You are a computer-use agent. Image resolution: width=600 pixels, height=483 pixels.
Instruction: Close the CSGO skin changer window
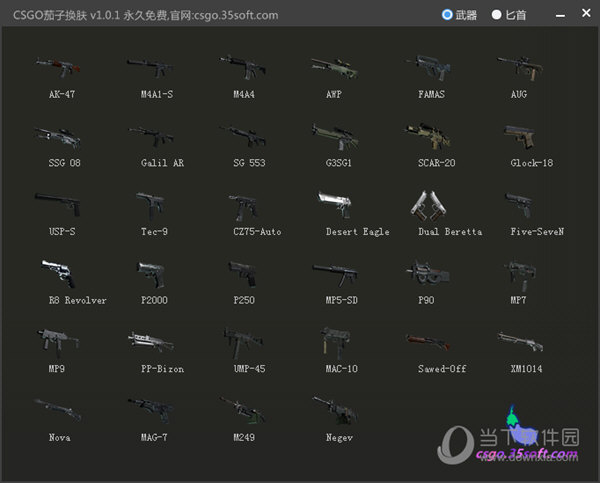[x=586, y=13]
